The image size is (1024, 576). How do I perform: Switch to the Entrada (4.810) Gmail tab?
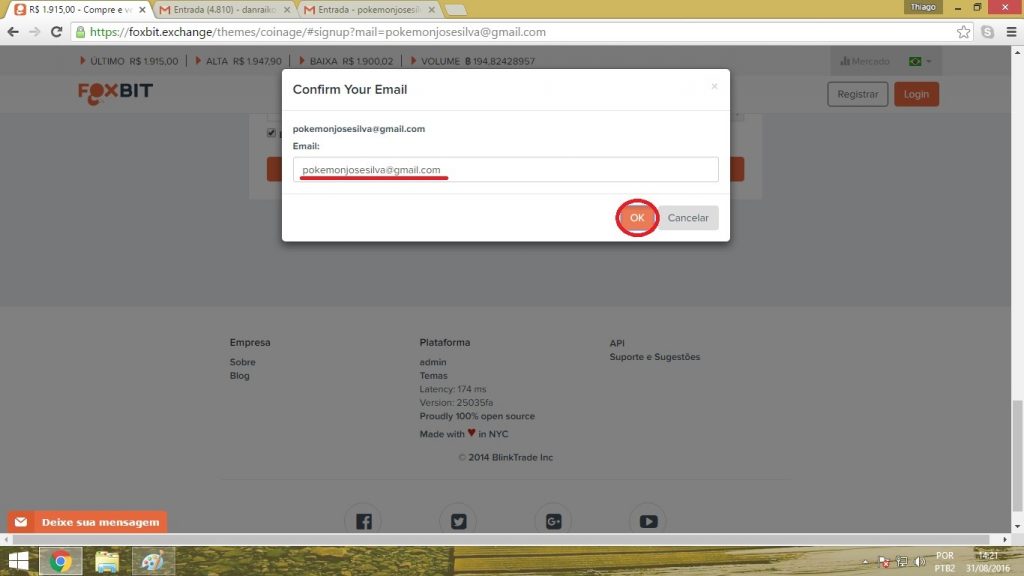(223, 9)
